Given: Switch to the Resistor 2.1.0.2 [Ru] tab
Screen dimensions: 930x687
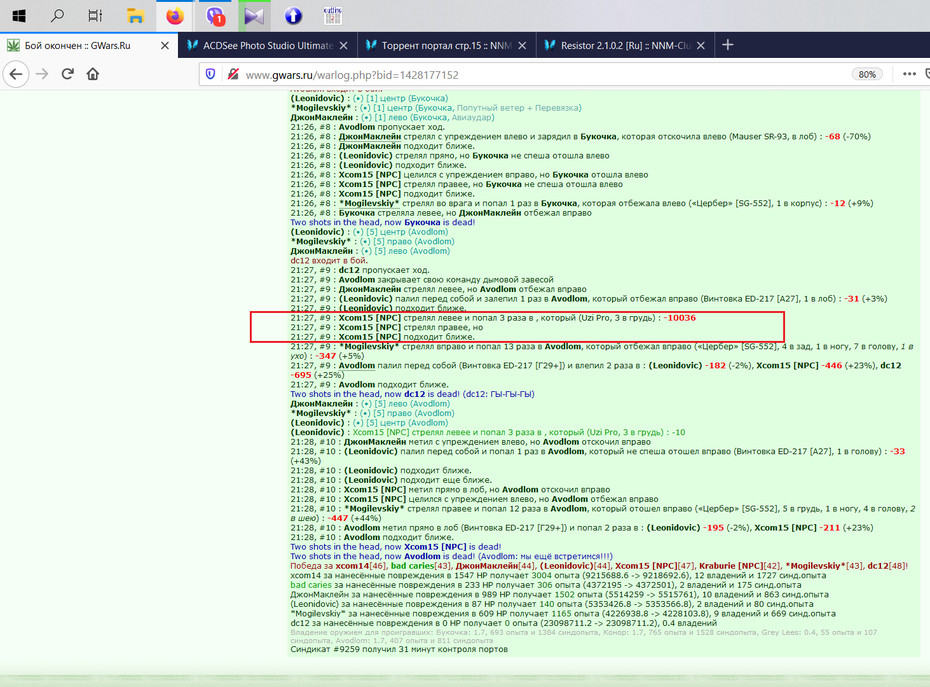Looking at the screenshot, I should (625, 45).
